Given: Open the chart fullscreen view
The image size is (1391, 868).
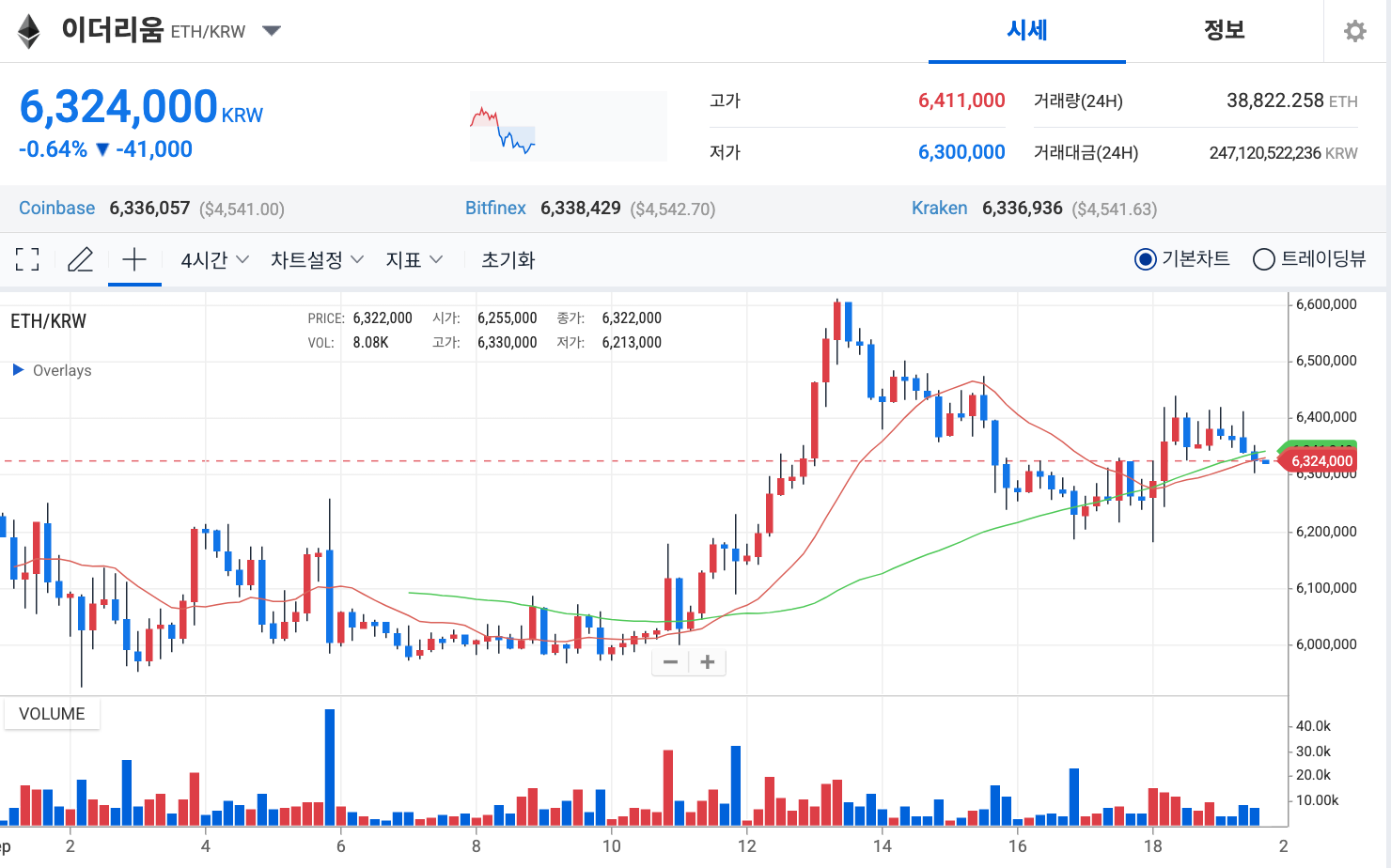Looking at the screenshot, I should pos(27,259).
